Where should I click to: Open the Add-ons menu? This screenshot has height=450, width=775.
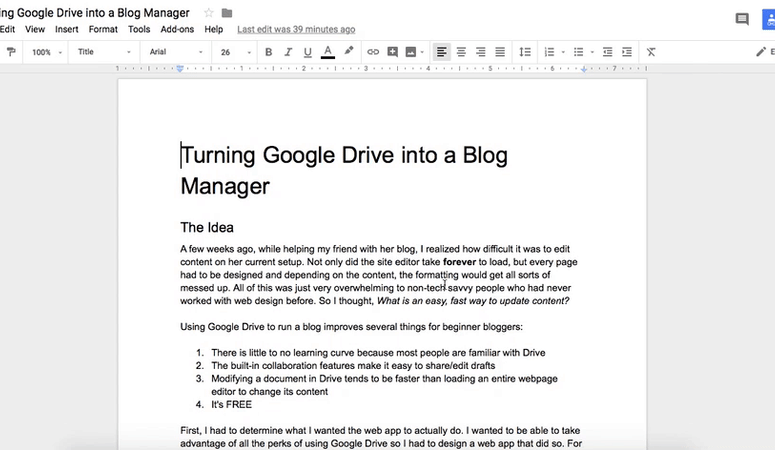pos(177,29)
